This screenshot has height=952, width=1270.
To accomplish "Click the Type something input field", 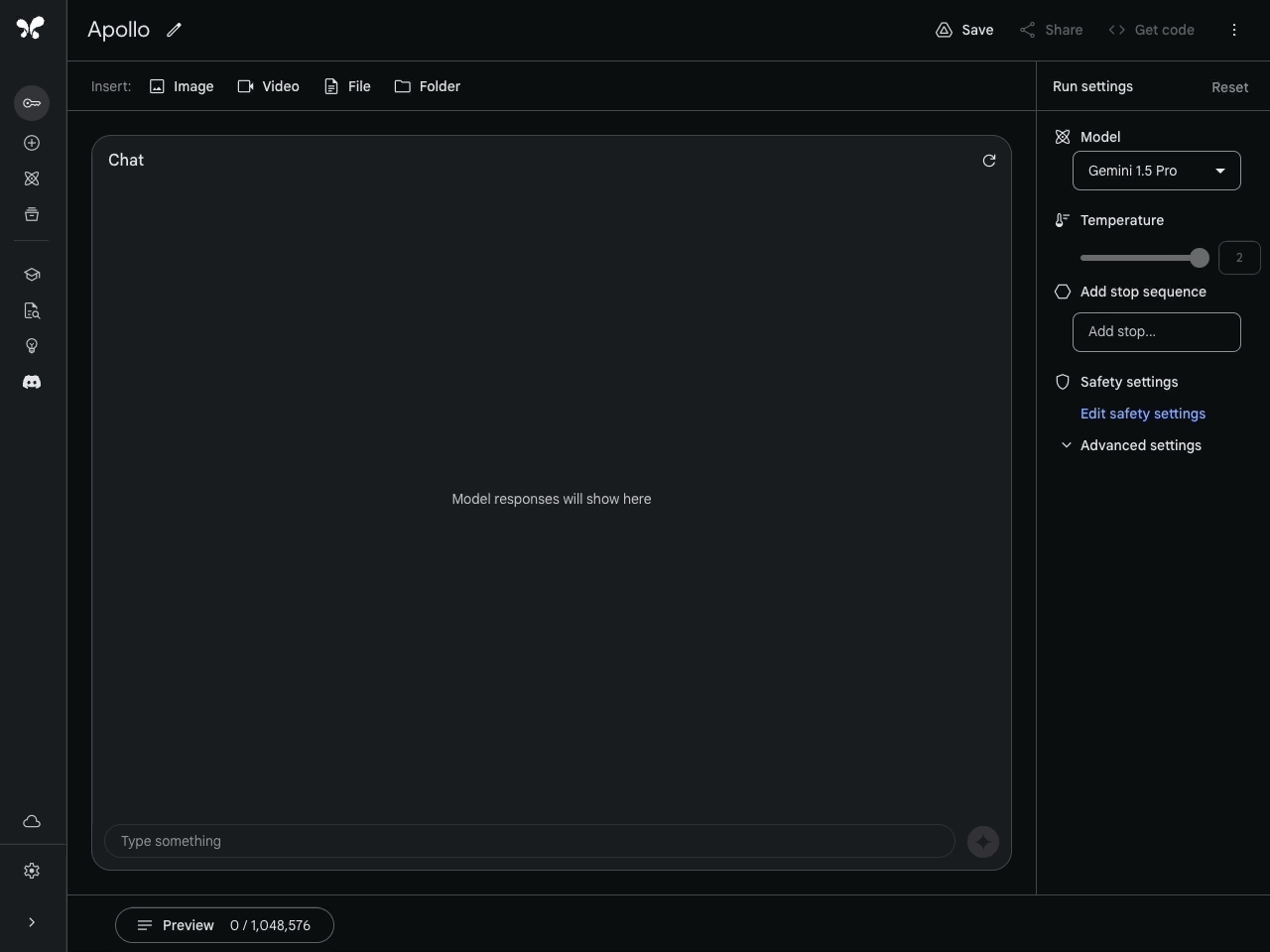I will 530,841.
